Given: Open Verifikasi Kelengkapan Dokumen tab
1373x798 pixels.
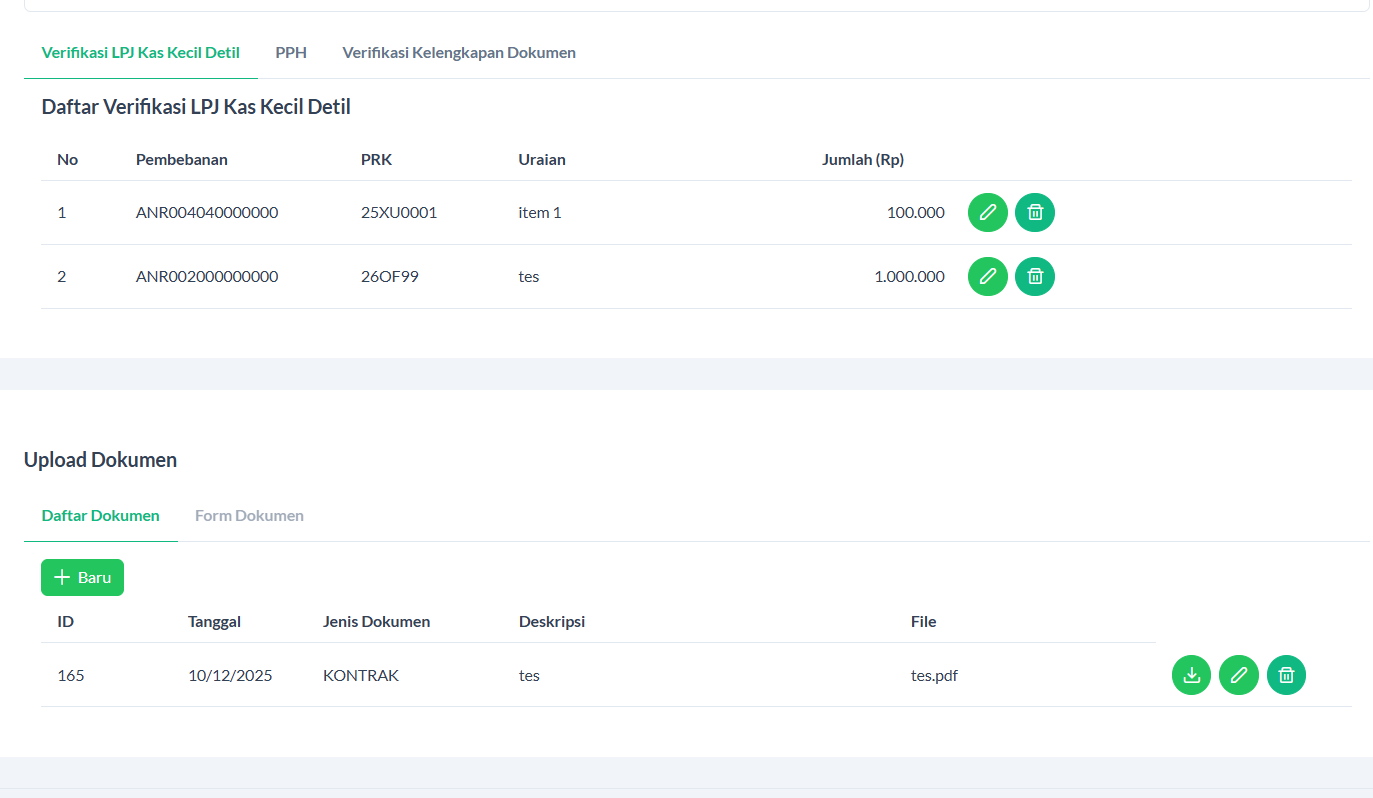Looking at the screenshot, I should point(459,52).
